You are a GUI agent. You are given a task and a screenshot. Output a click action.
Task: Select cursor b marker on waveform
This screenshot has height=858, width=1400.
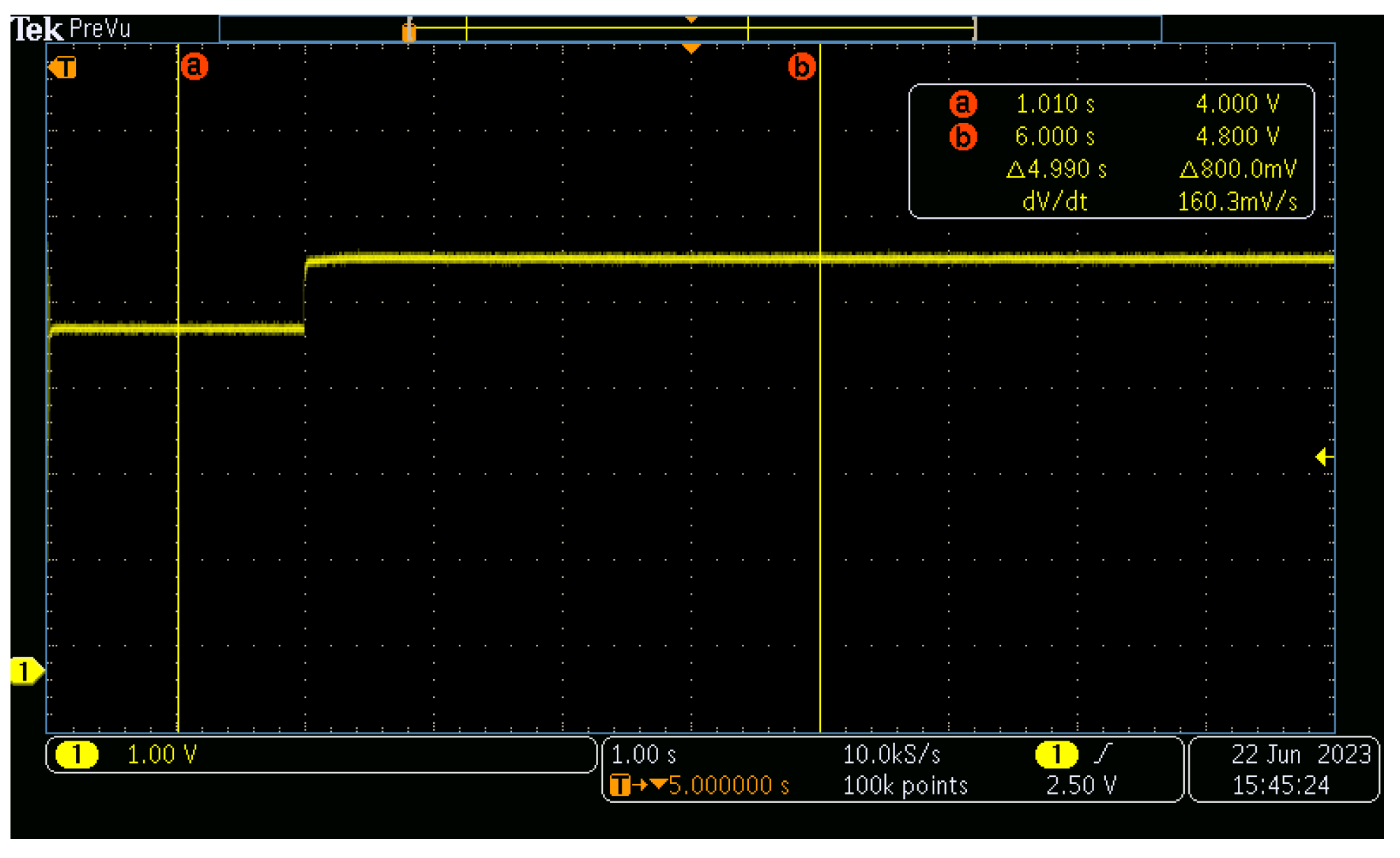[801, 66]
